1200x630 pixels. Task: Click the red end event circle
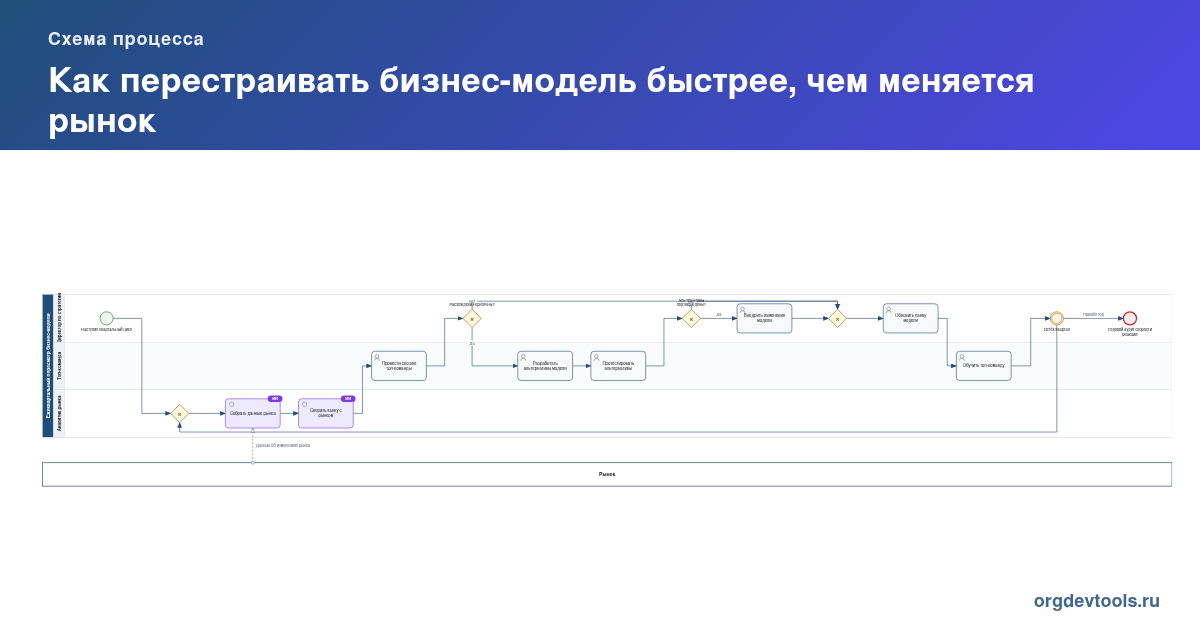1130,318
